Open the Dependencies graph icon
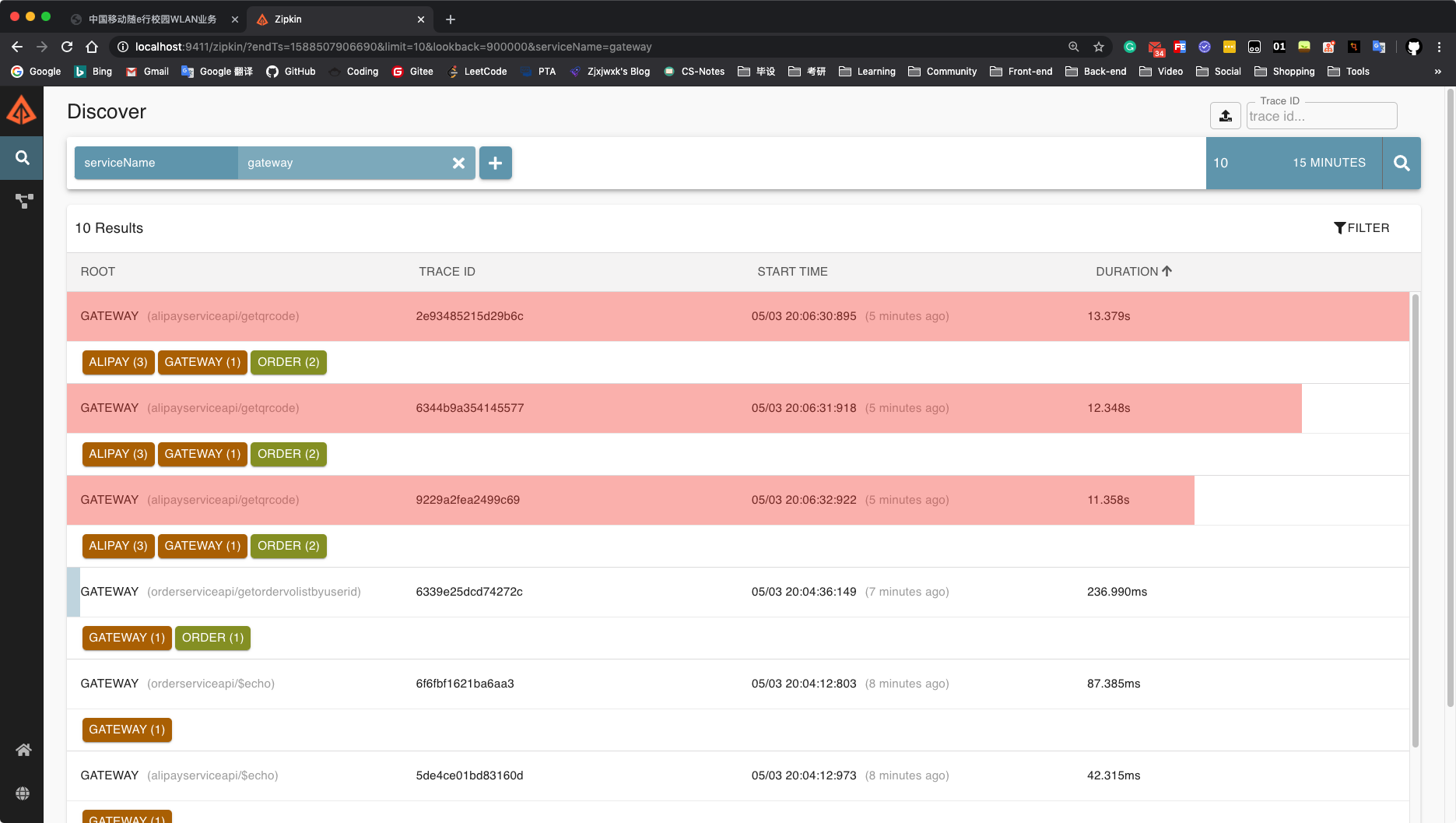Image resolution: width=1456 pixels, height=823 pixels. tap(24, 201)
